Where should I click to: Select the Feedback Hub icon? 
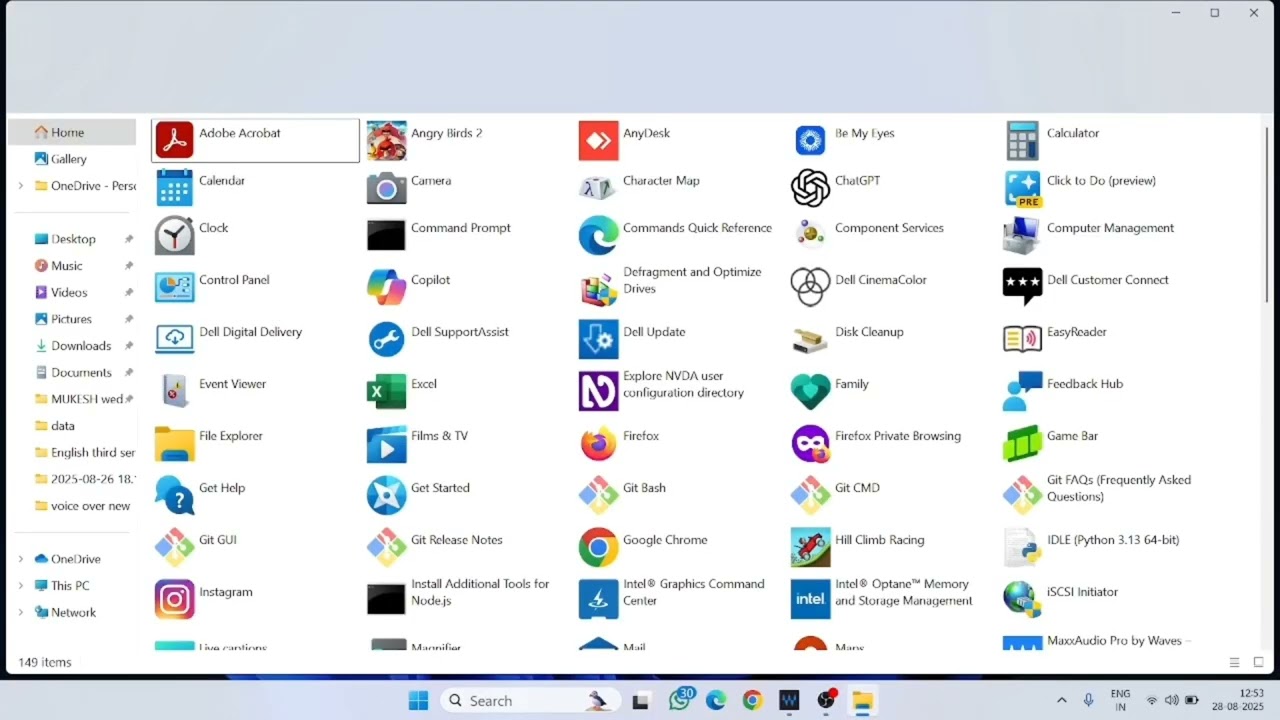point(1022,391)
